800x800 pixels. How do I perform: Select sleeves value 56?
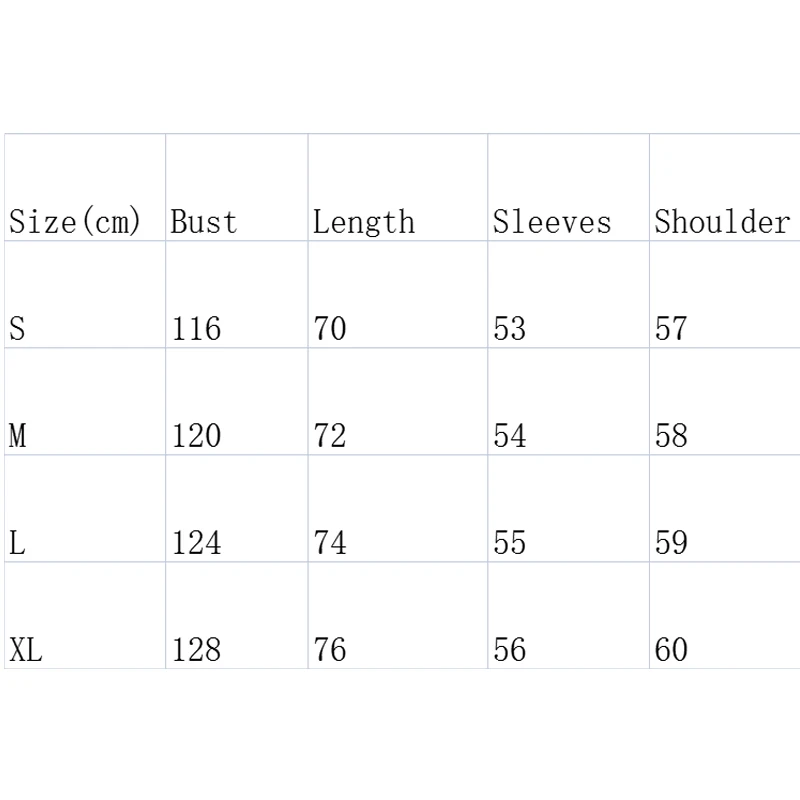(509, 649)
